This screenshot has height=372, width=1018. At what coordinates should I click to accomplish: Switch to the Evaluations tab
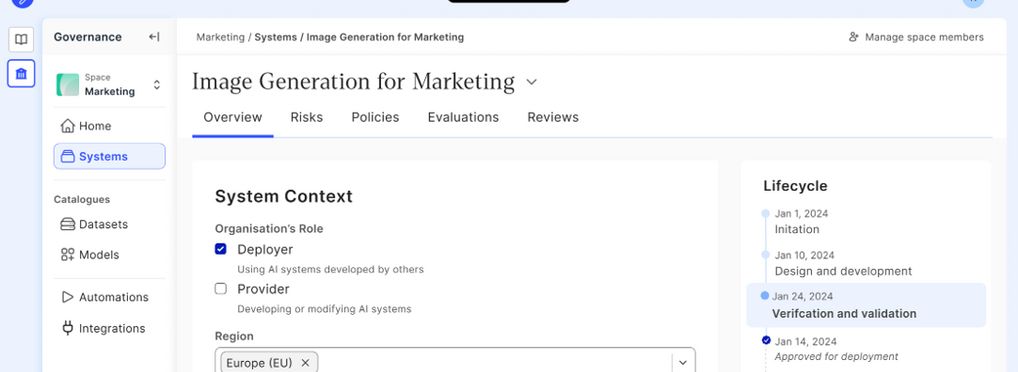coord(463,118)
